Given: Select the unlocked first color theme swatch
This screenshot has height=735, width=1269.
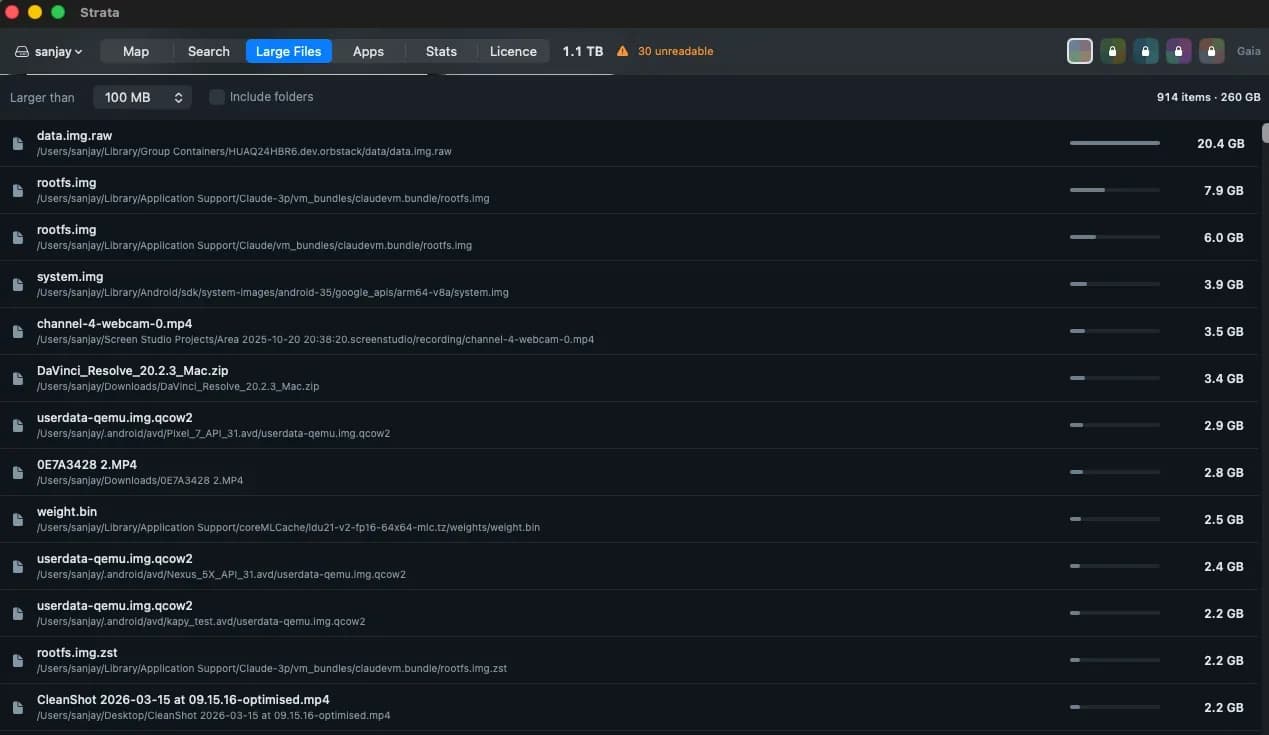Looking at the screenshot, I should pos(1080,51).
